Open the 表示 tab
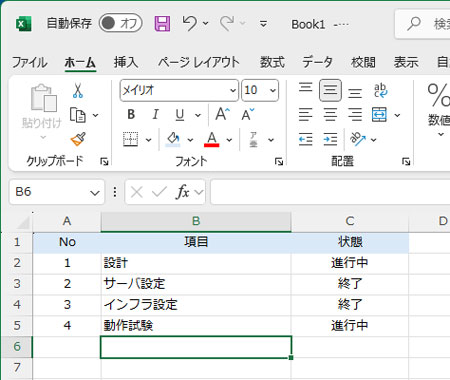This screenshot has height=380, width=450. tap(406, 62)
